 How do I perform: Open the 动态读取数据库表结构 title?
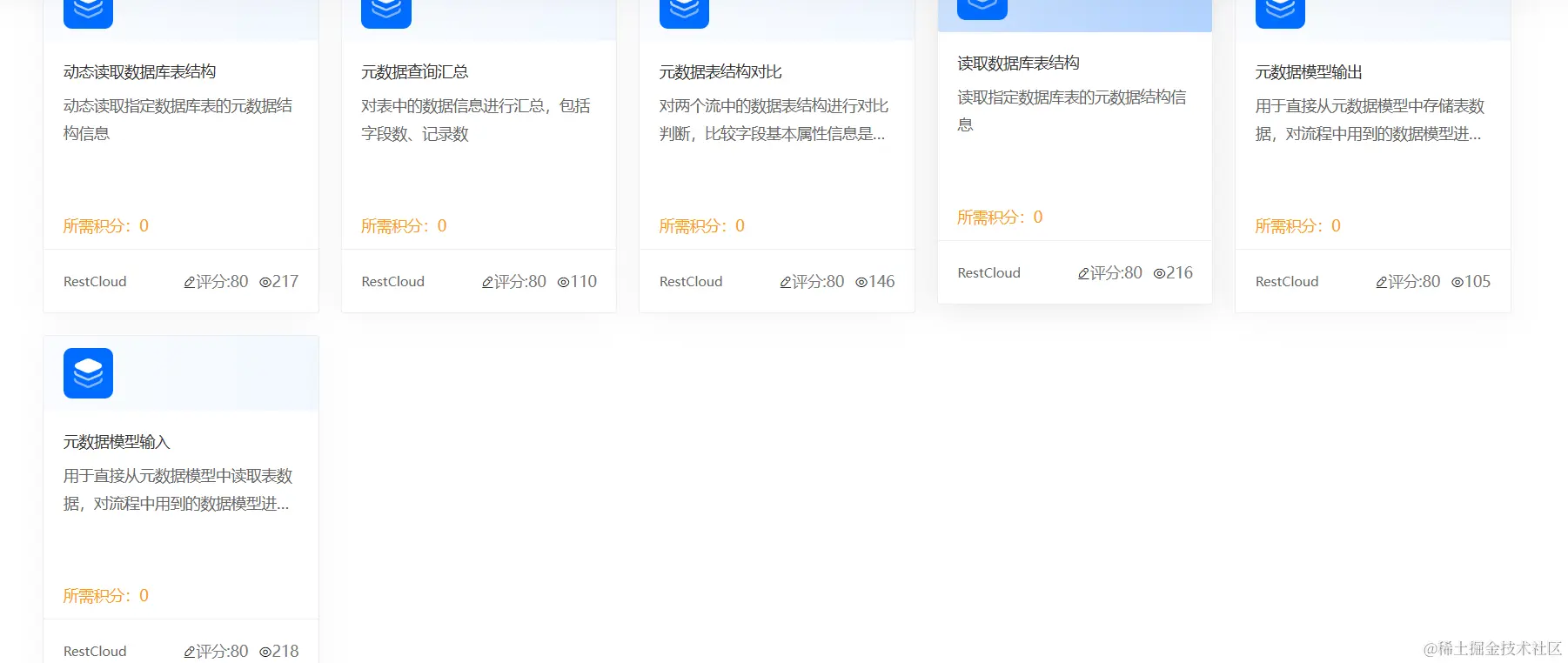[139, 72]
